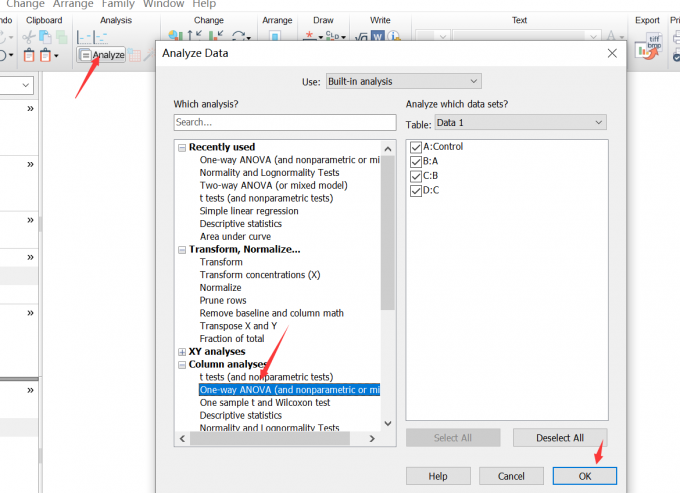Close the Analyze Data dialog
The image size is (680, 493).
tap(612, 52)
